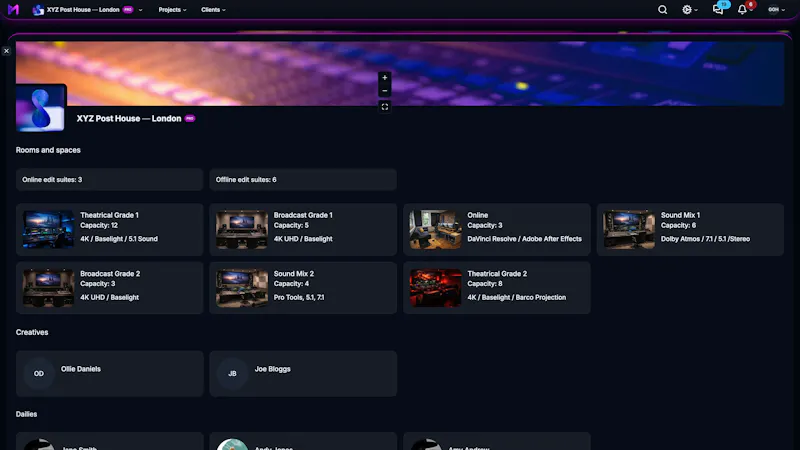Open the search magnifier icon
This screenshot has height=450, width=800.
pyautogui.click(x=662, y=10)
